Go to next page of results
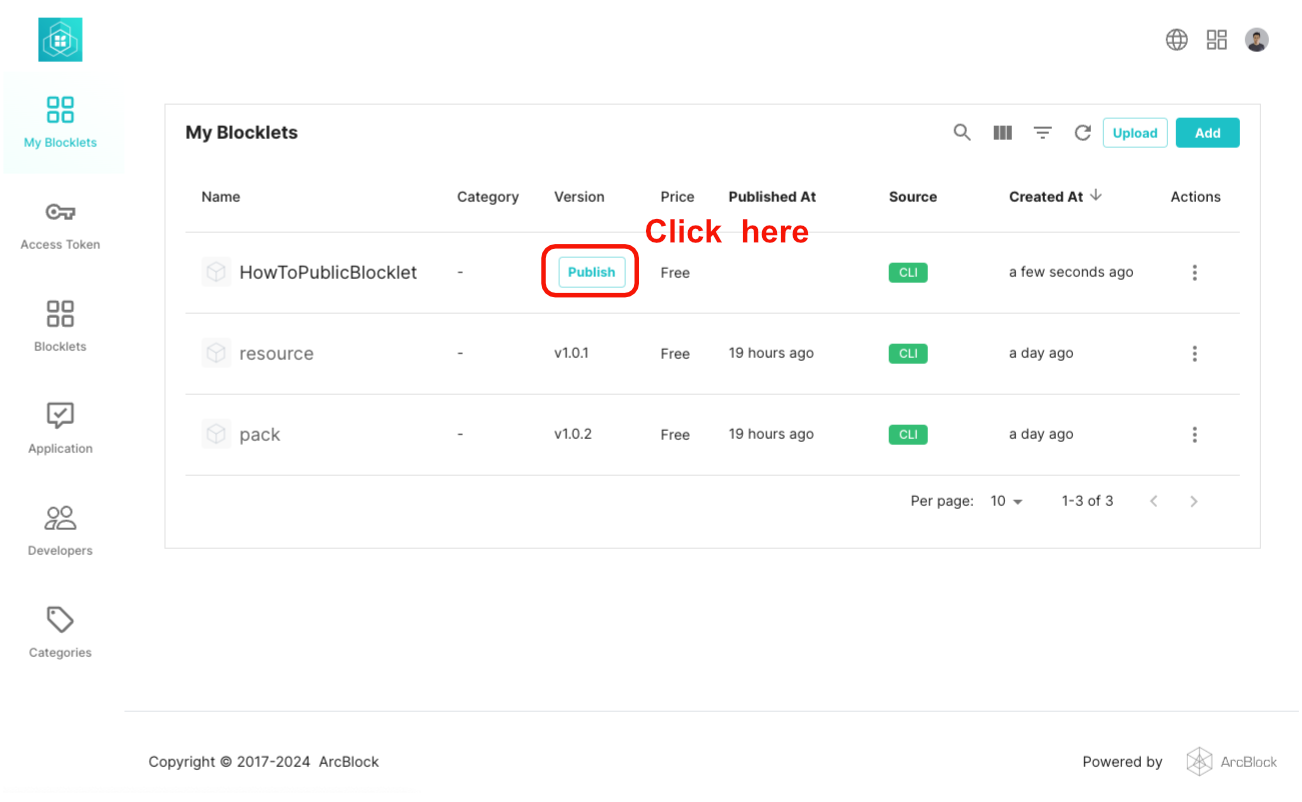1302x802 pixels. point(1193,501)
